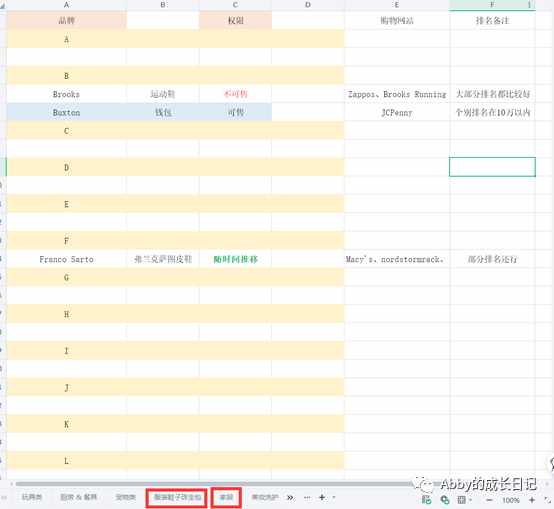Screen dimensions: 554x509
Task: Switch to second red-boxed sheet tab
Action: [226, 497]
